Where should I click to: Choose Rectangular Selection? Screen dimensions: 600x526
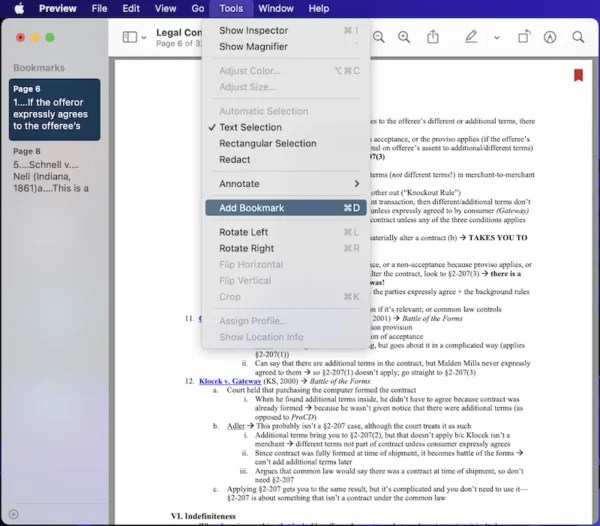[285, 143]
